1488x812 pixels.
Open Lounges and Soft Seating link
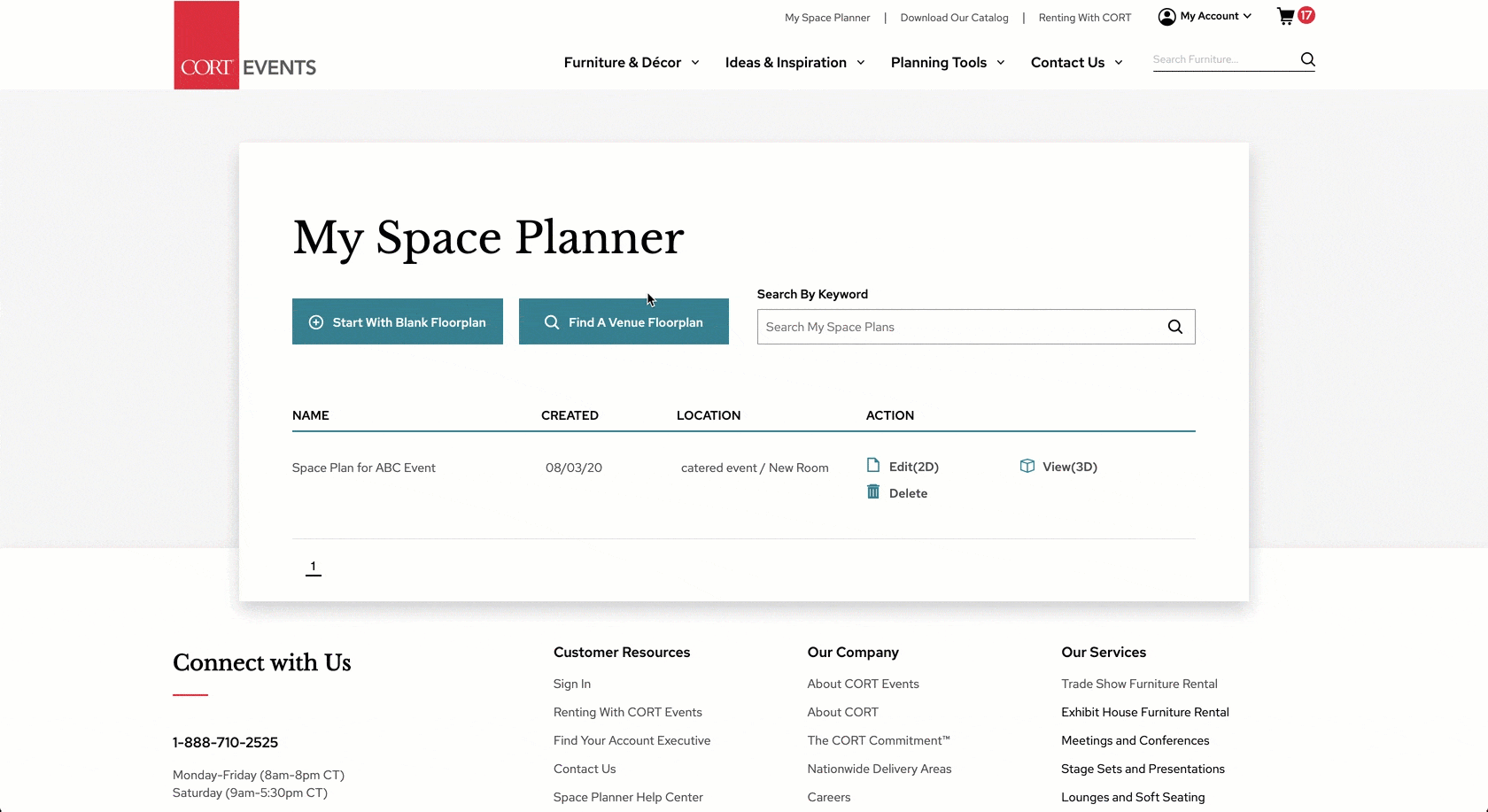pyautogui.click(x=1133, y=797)
